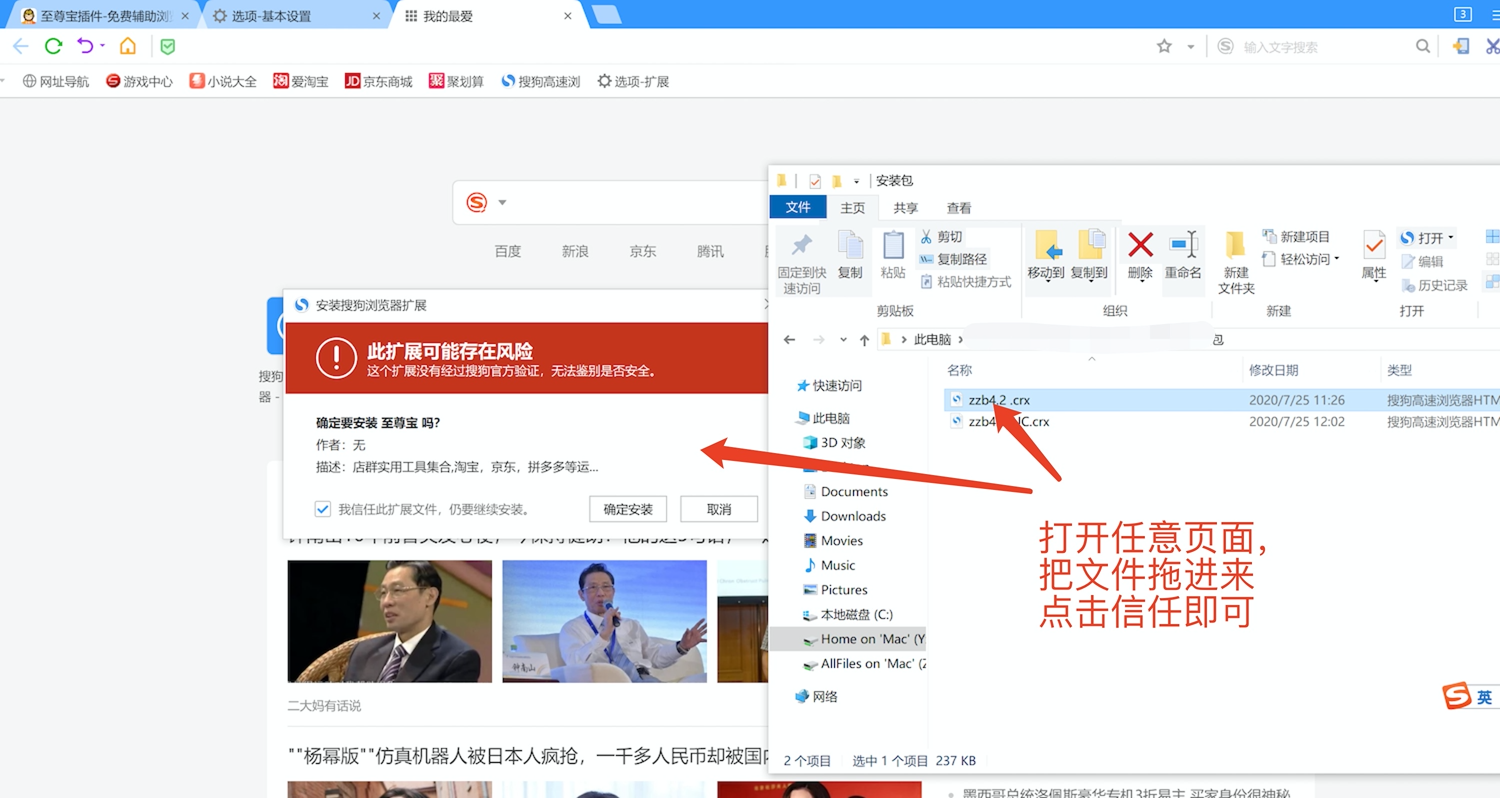Screen dimensions: 1500x798
Task: Select the zzb4.2 .crx file
Action: click(x=1000, y=400)
